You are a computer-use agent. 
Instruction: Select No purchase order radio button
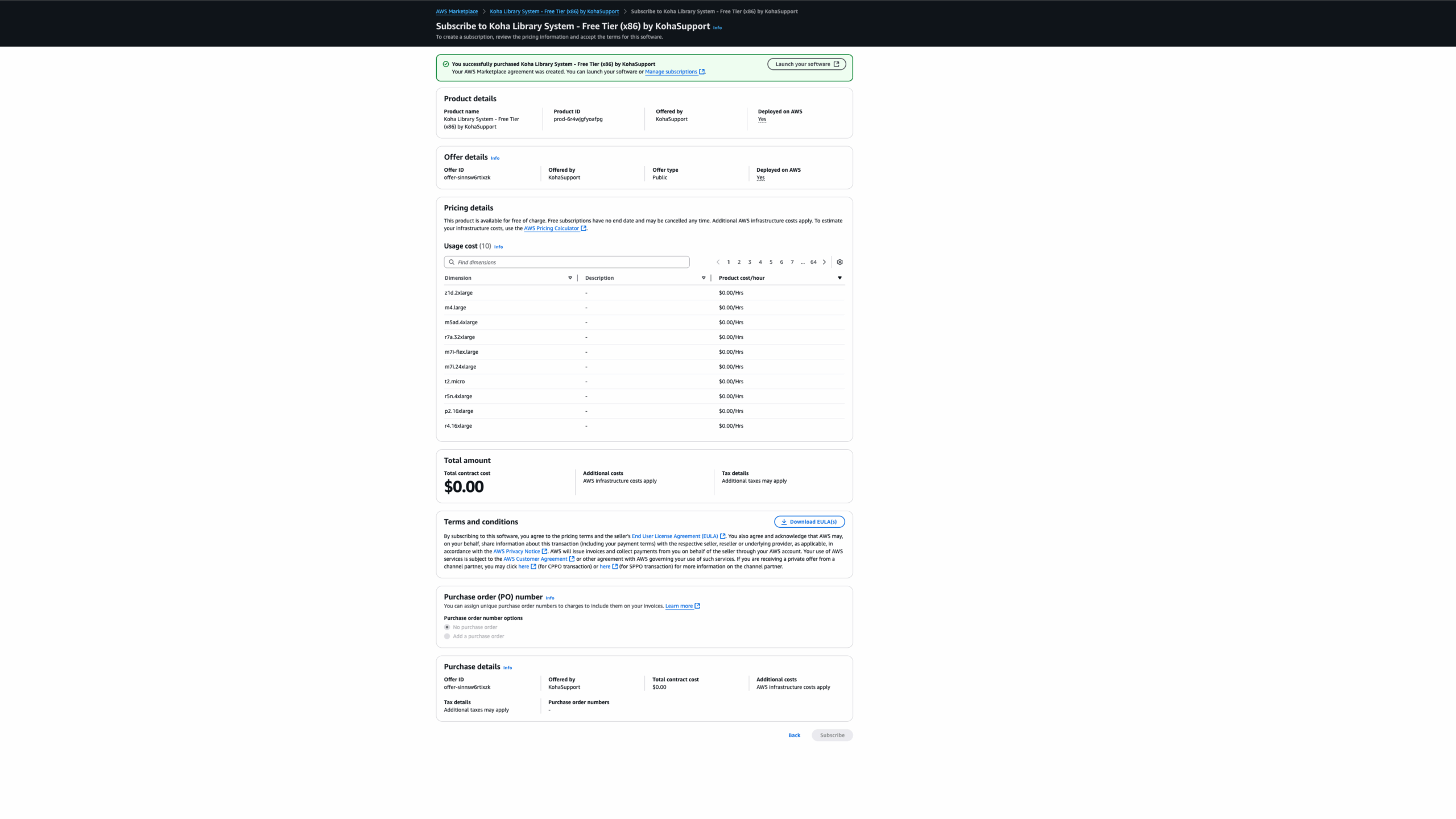pos(447,627)
